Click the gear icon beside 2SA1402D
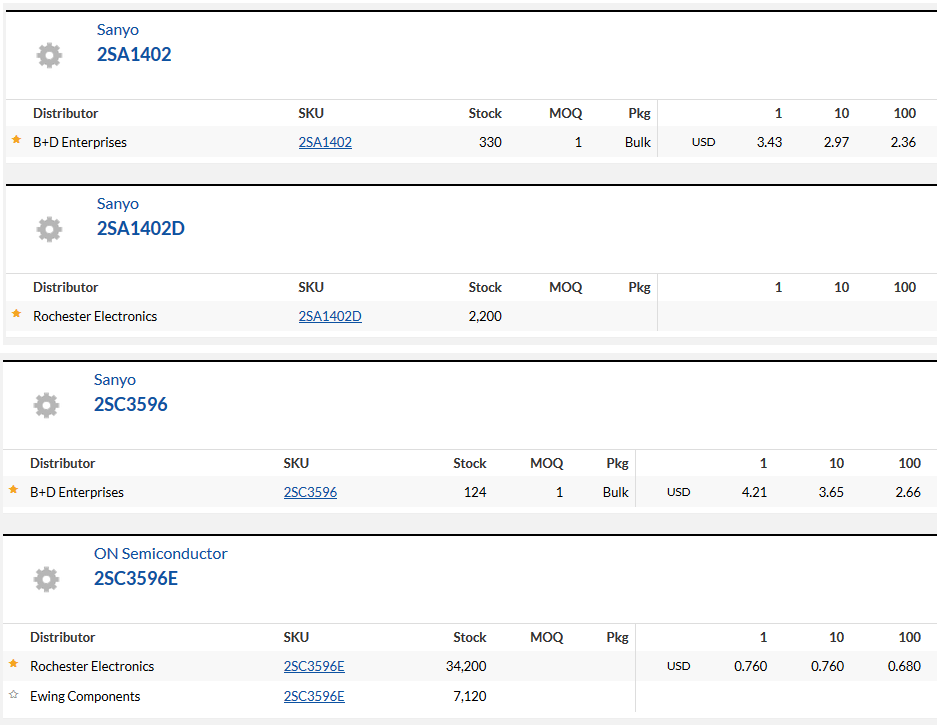937x725 pixels. click(49, 229)
